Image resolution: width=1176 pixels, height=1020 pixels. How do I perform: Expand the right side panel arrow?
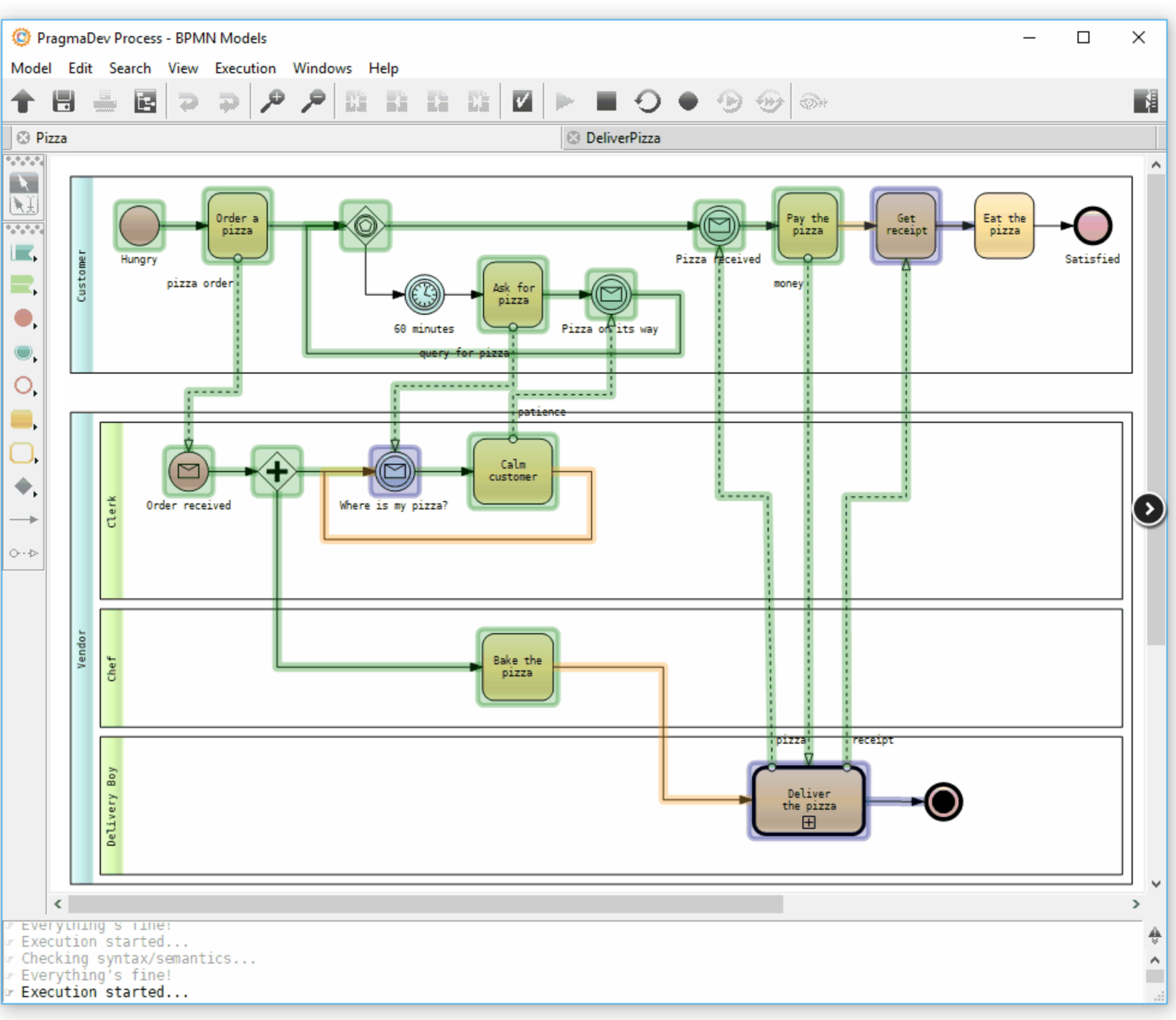[1148, 509]
